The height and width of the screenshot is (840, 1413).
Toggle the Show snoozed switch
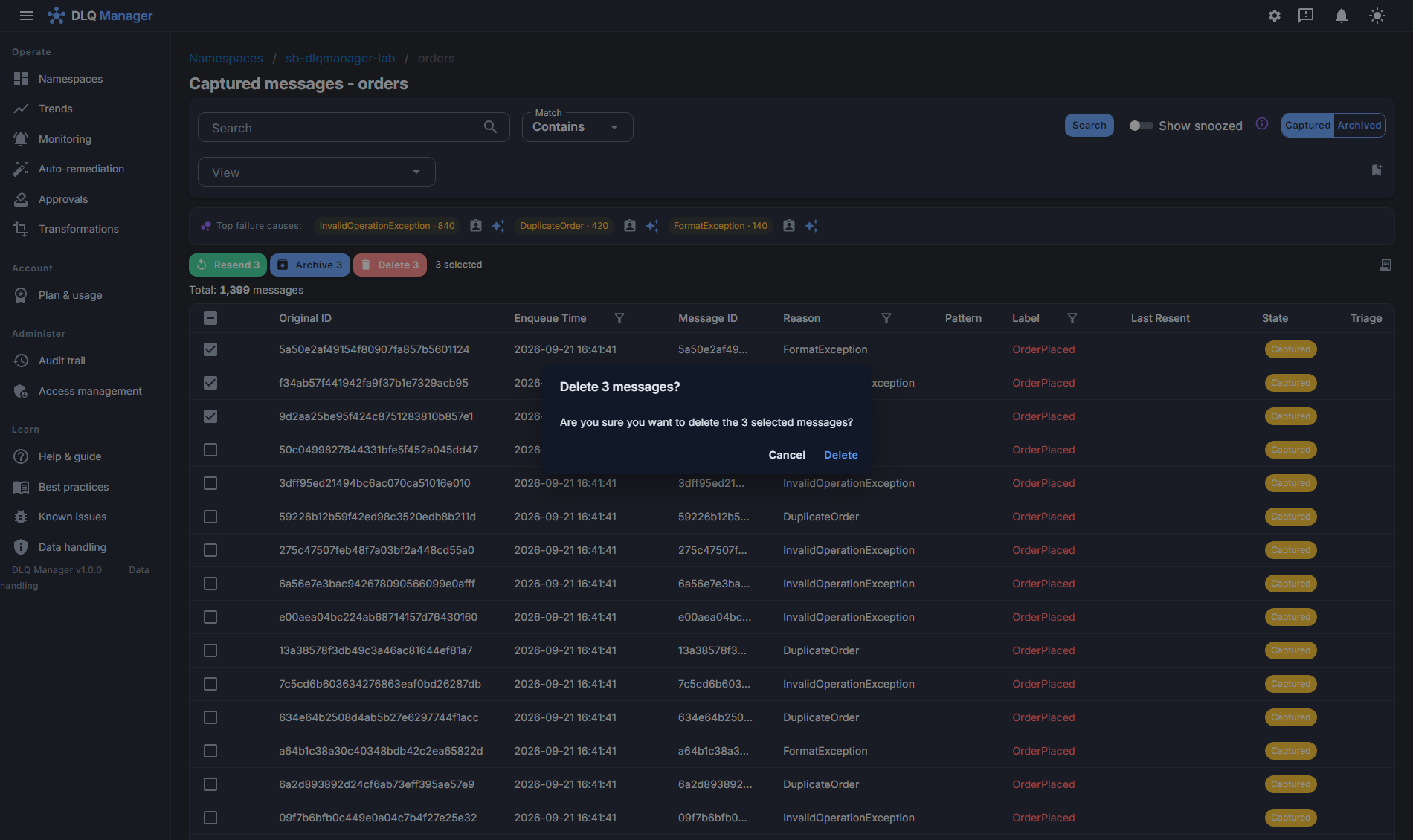click(x=1141, y=126)
